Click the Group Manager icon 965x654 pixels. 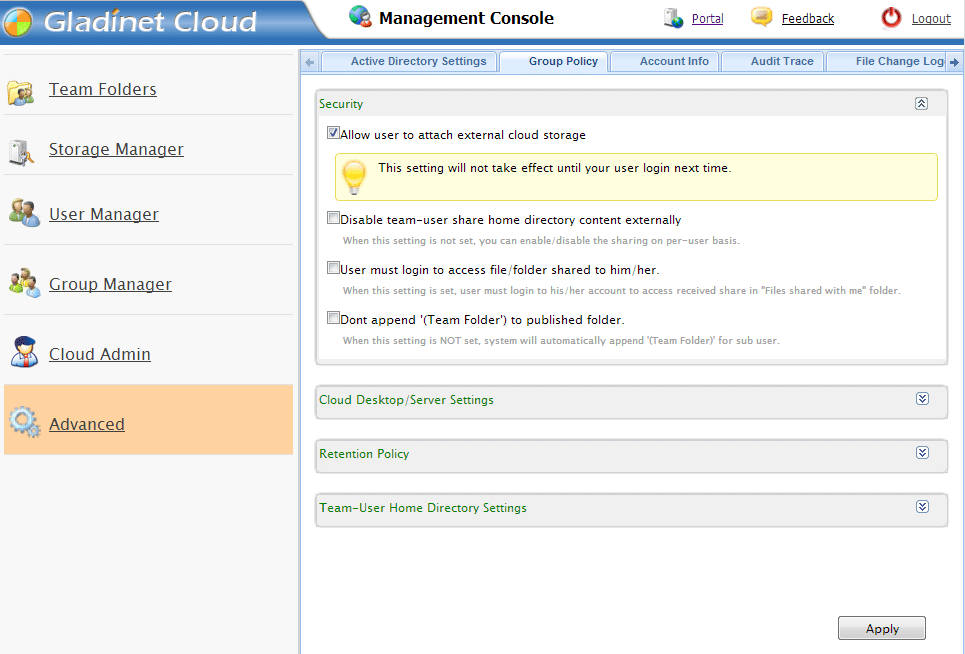[23, 283]
